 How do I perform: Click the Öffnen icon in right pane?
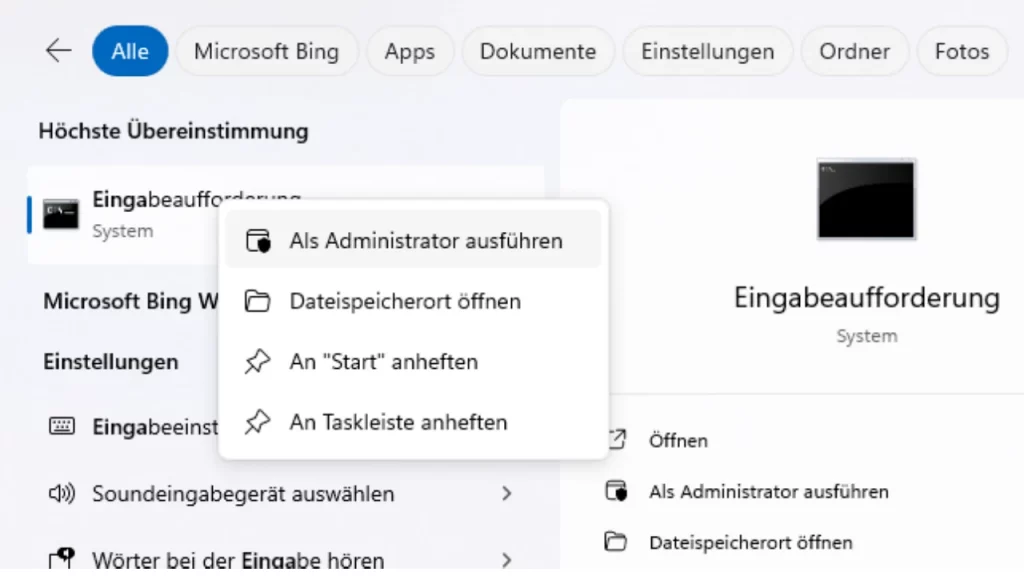pyautogui.click(x=616, y=440)
